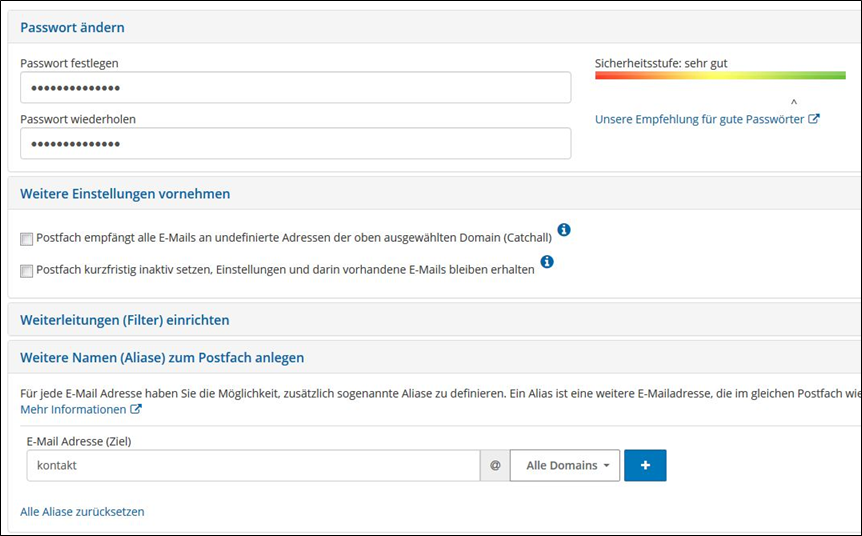
Task: Click the Passwort wiederholen input field
Action: [296, 143]
